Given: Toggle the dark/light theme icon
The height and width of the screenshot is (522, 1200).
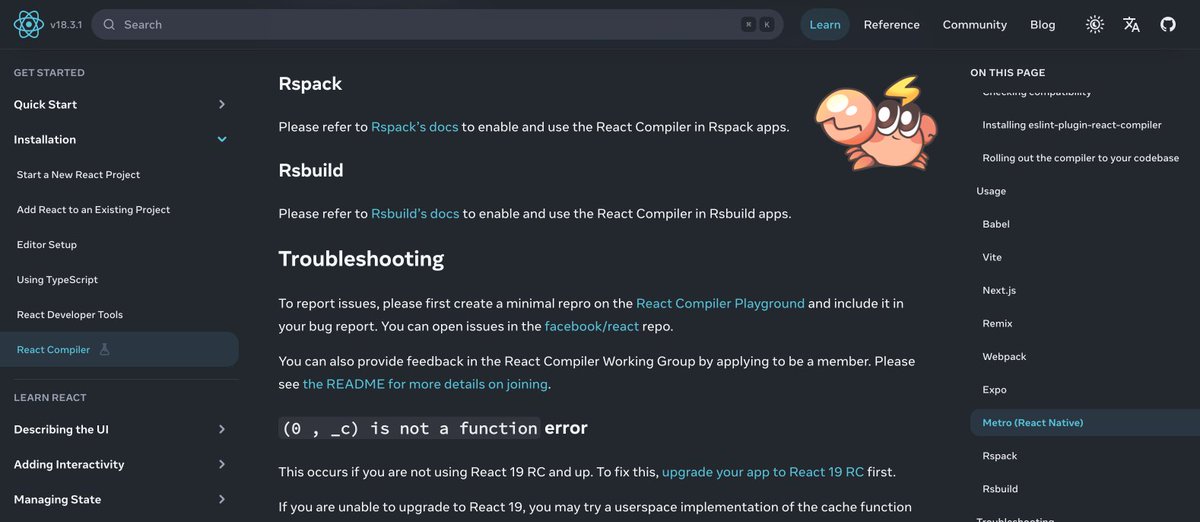Looking at the screenshot, I should point(1095,24).
